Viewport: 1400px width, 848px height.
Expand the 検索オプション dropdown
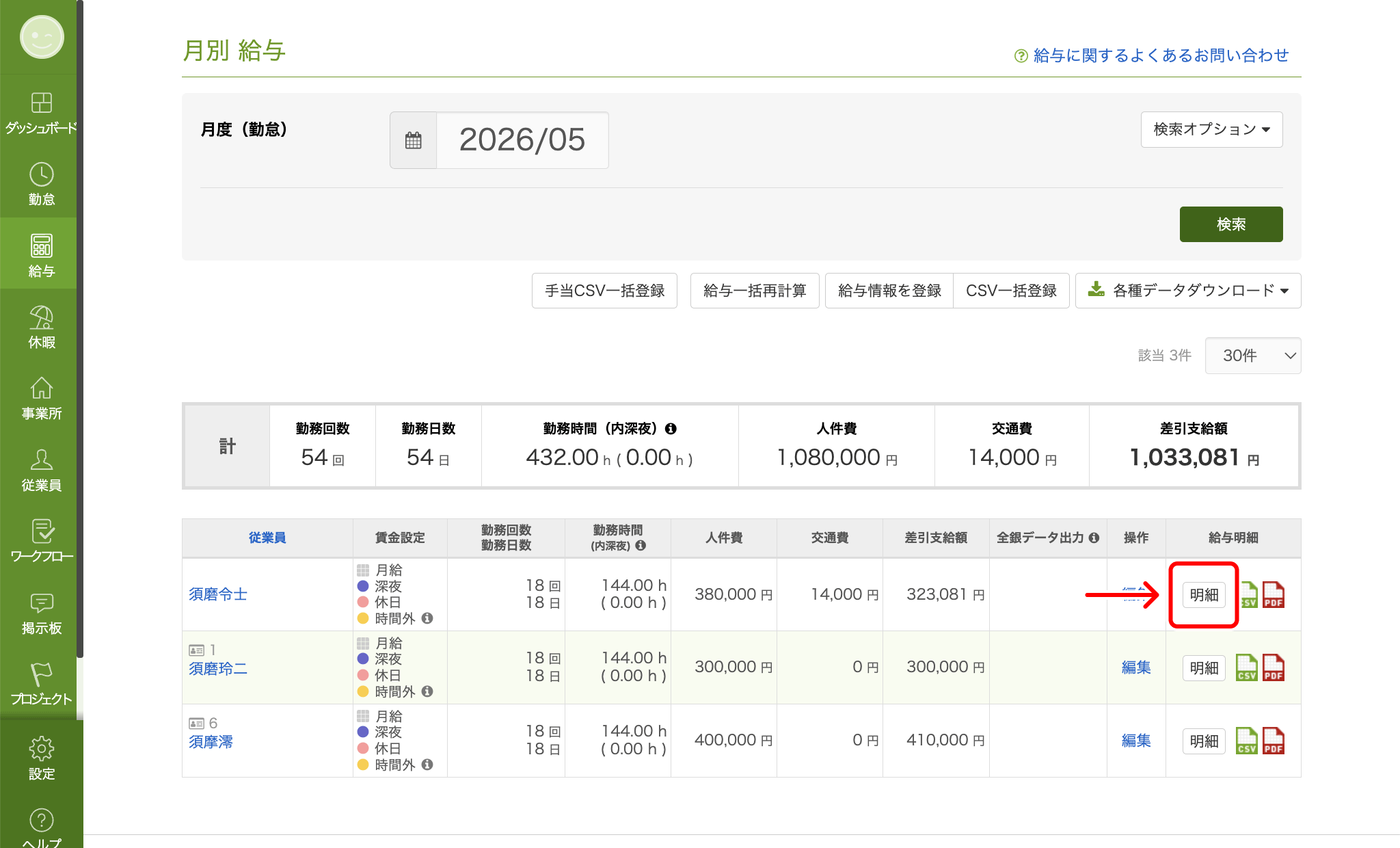(1211, 129)
